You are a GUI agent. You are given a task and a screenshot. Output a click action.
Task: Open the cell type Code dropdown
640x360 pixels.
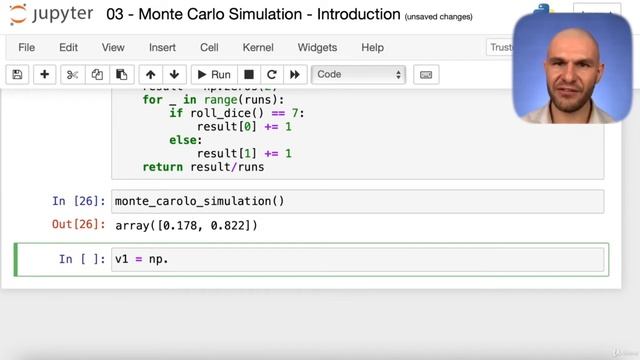(x=358, y=75)
